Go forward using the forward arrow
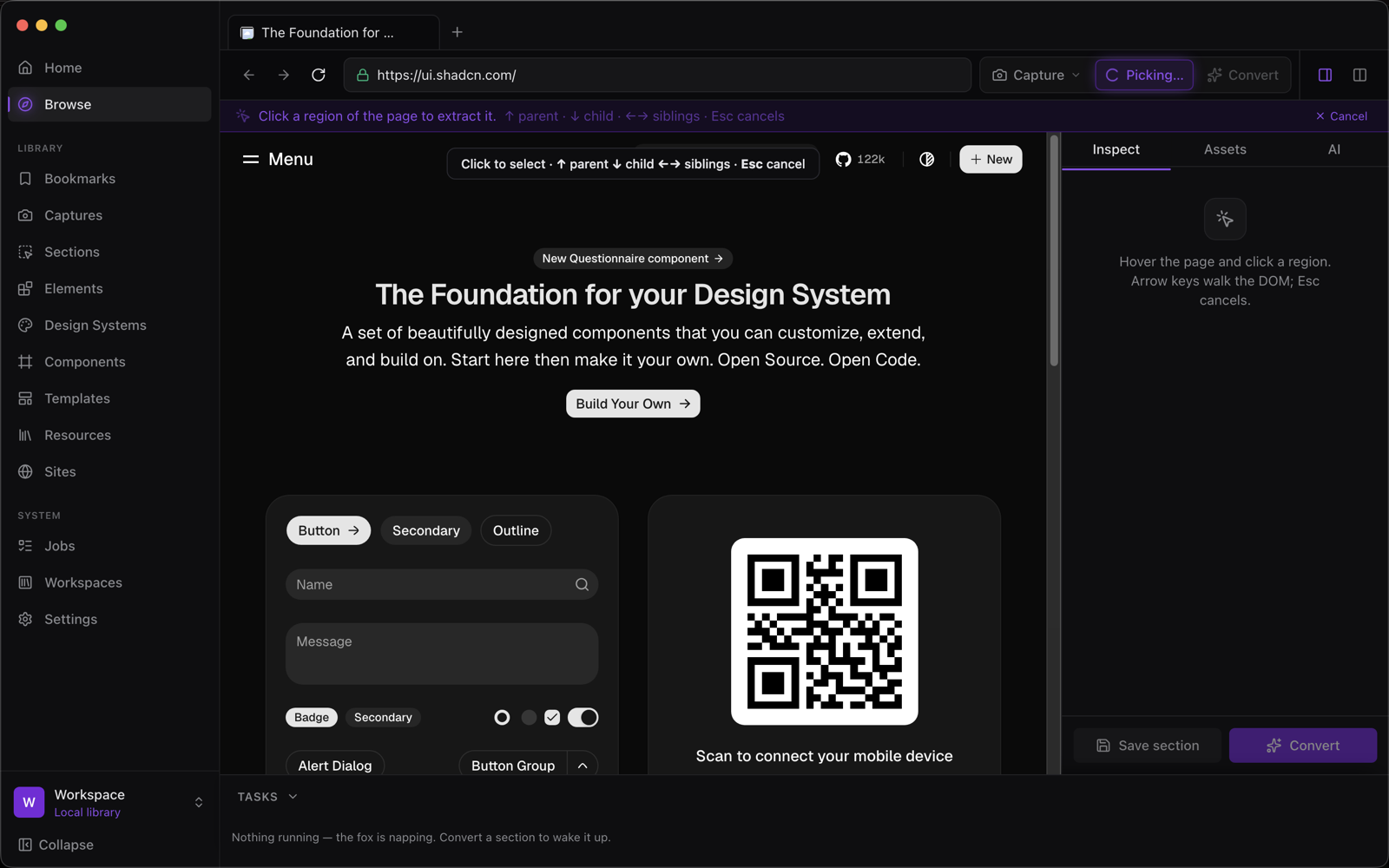The image size is (1389, 868). coord(284,76)
